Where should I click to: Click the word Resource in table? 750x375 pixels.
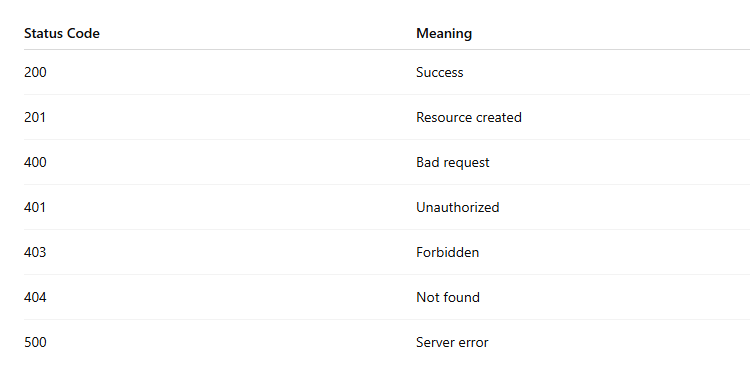pyautogui.click(x=440, y=117)
